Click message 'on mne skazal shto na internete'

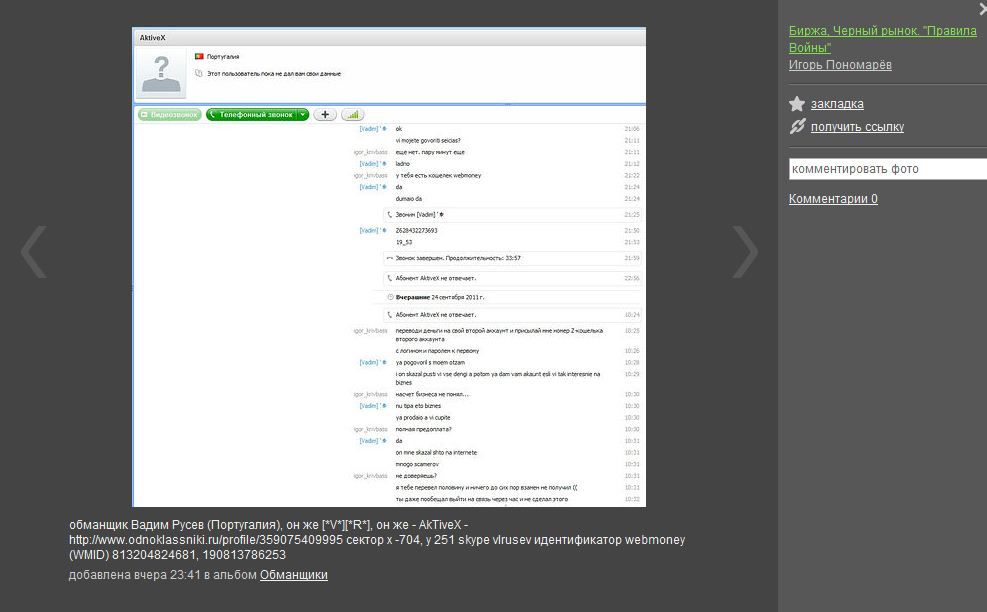click(x=436, y=453)
